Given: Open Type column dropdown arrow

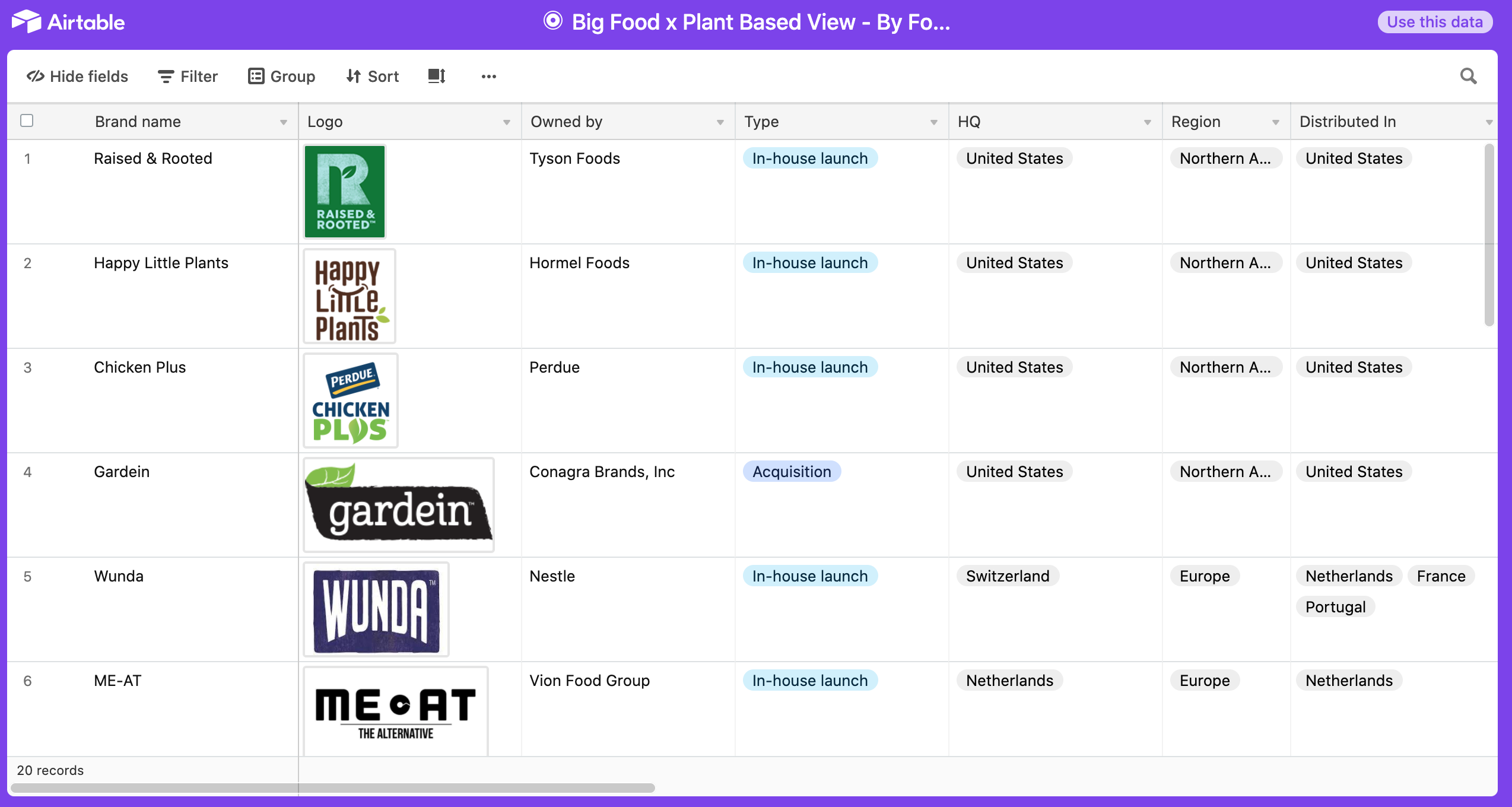Looking at the screenshot, I should click(x=934, y=122).
